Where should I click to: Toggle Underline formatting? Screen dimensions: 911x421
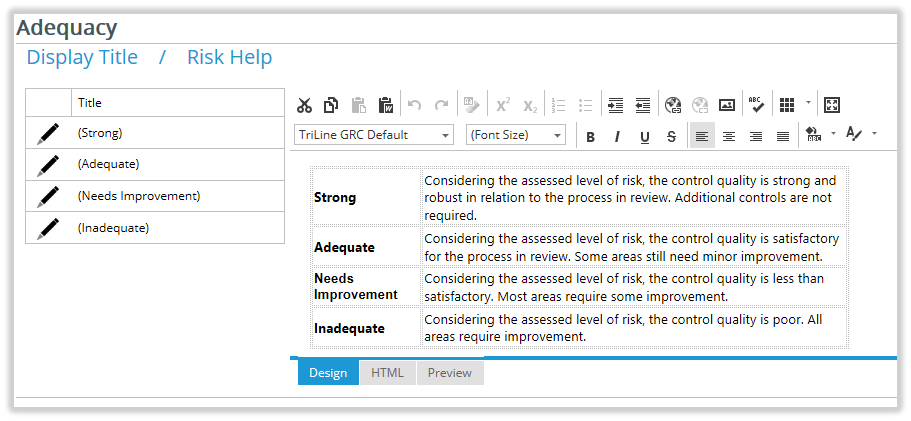(x=644, y=137)
